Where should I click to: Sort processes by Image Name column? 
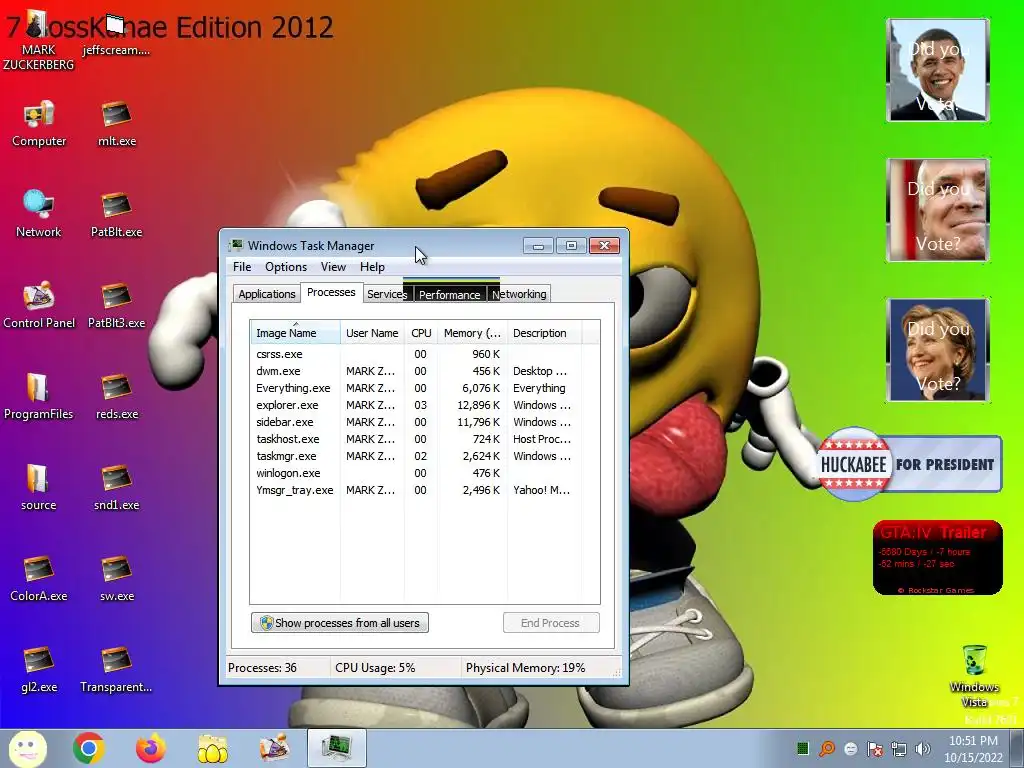(295, 332)
